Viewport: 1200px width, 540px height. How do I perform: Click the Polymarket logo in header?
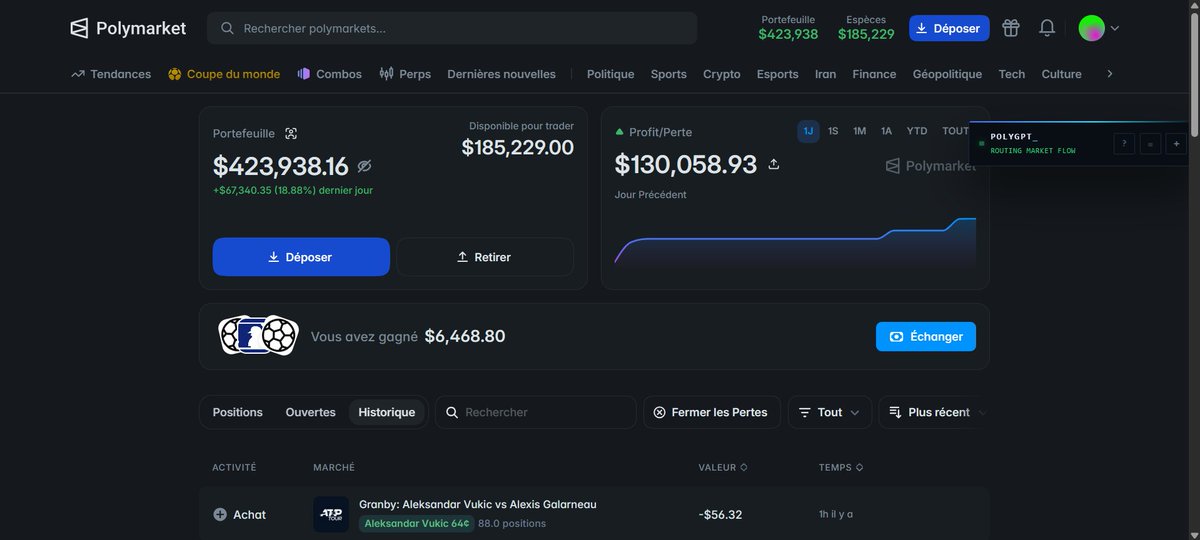[x=128, y=28]
